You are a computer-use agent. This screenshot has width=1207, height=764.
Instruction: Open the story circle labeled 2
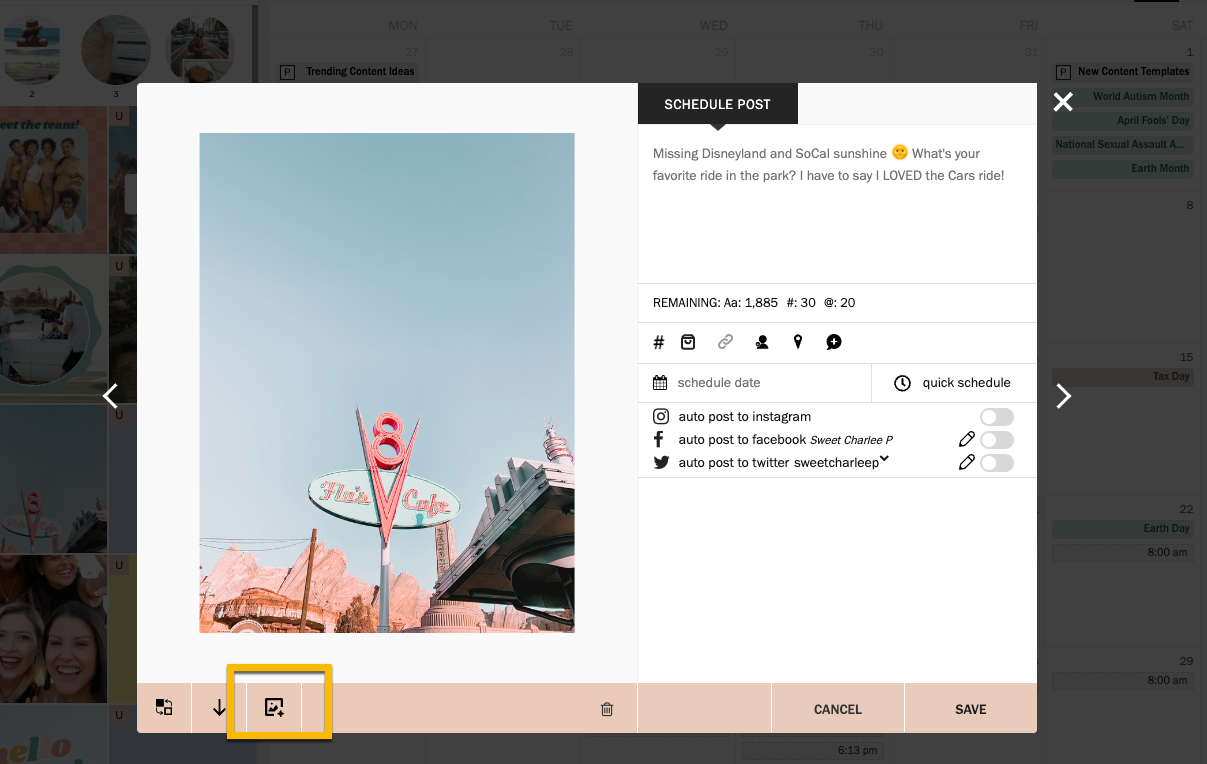(x=32, y=50)
